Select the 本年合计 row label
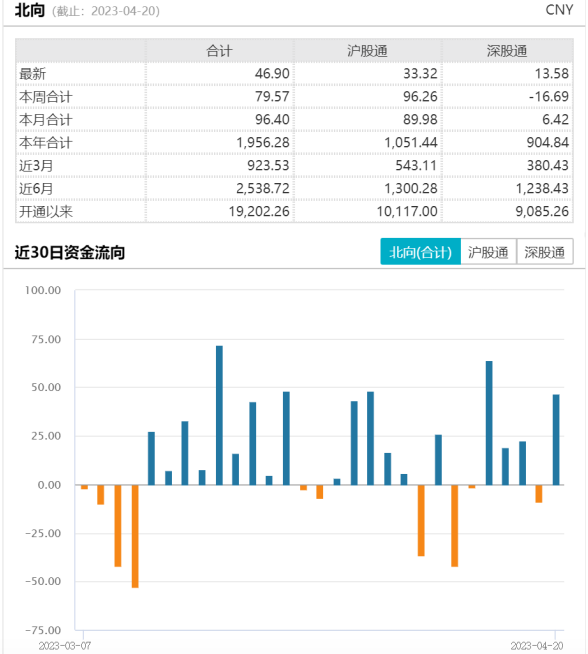The height and width of the screenshot is (654, 588). click(x=46, y=143)
